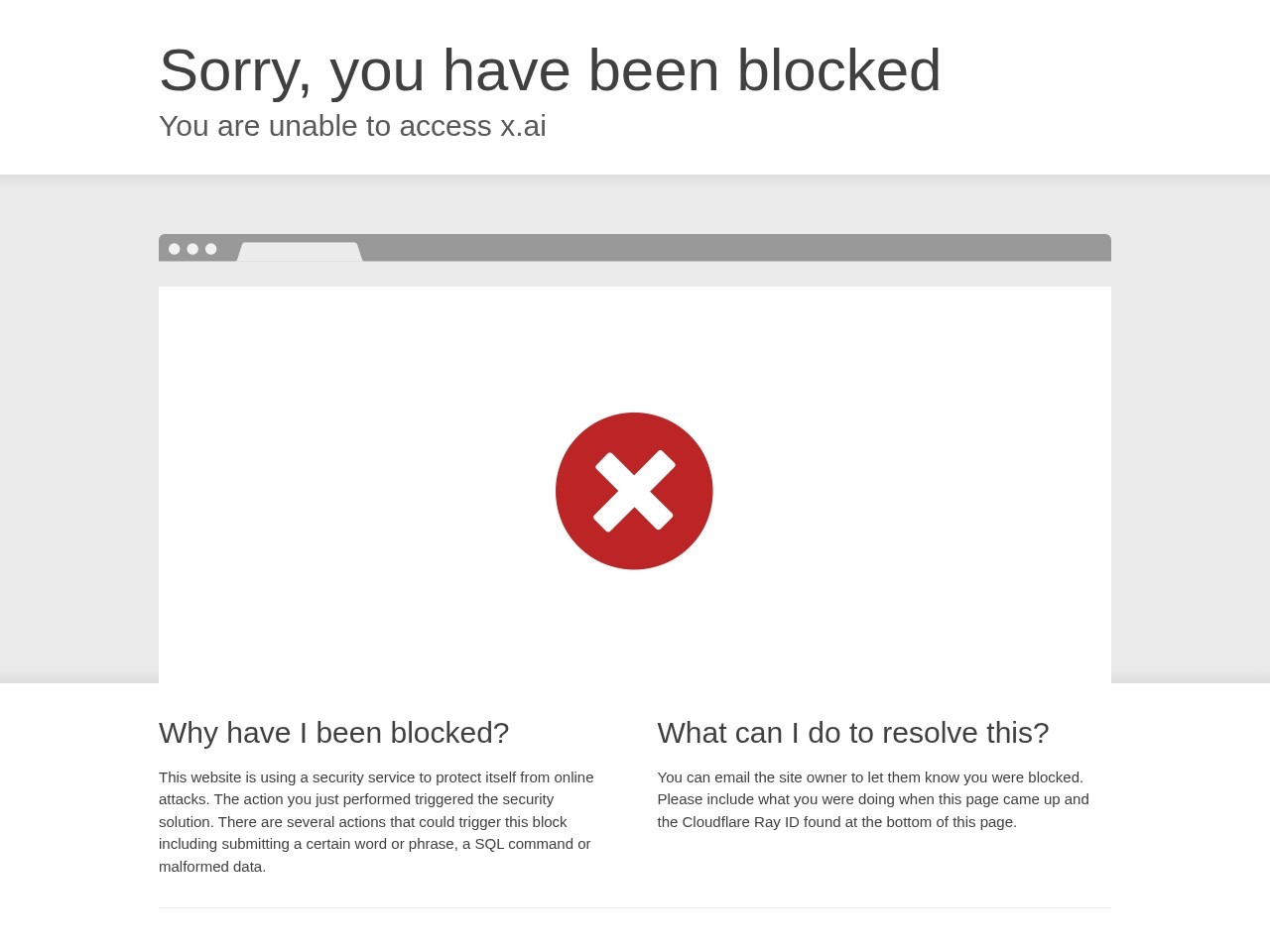Screen dimensions: 1270x952
Task: Click the word "blocked" in the main title
Action: tap(838, 70)
